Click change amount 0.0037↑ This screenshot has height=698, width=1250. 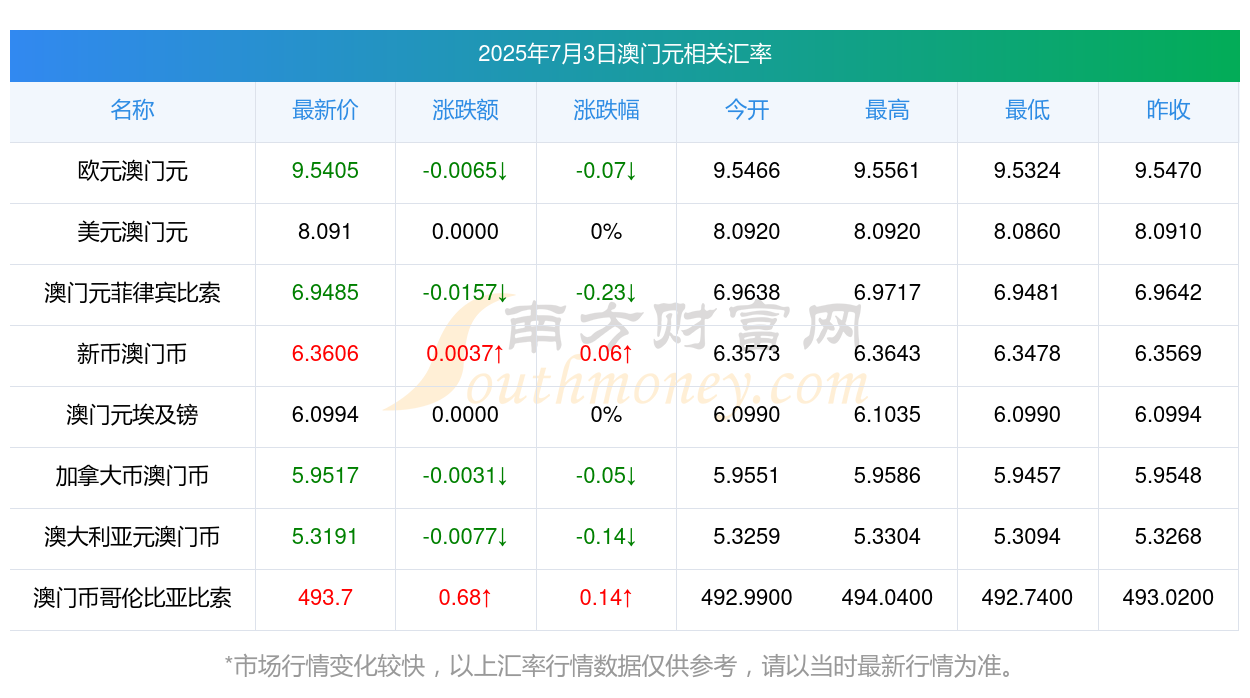(465, 354)
